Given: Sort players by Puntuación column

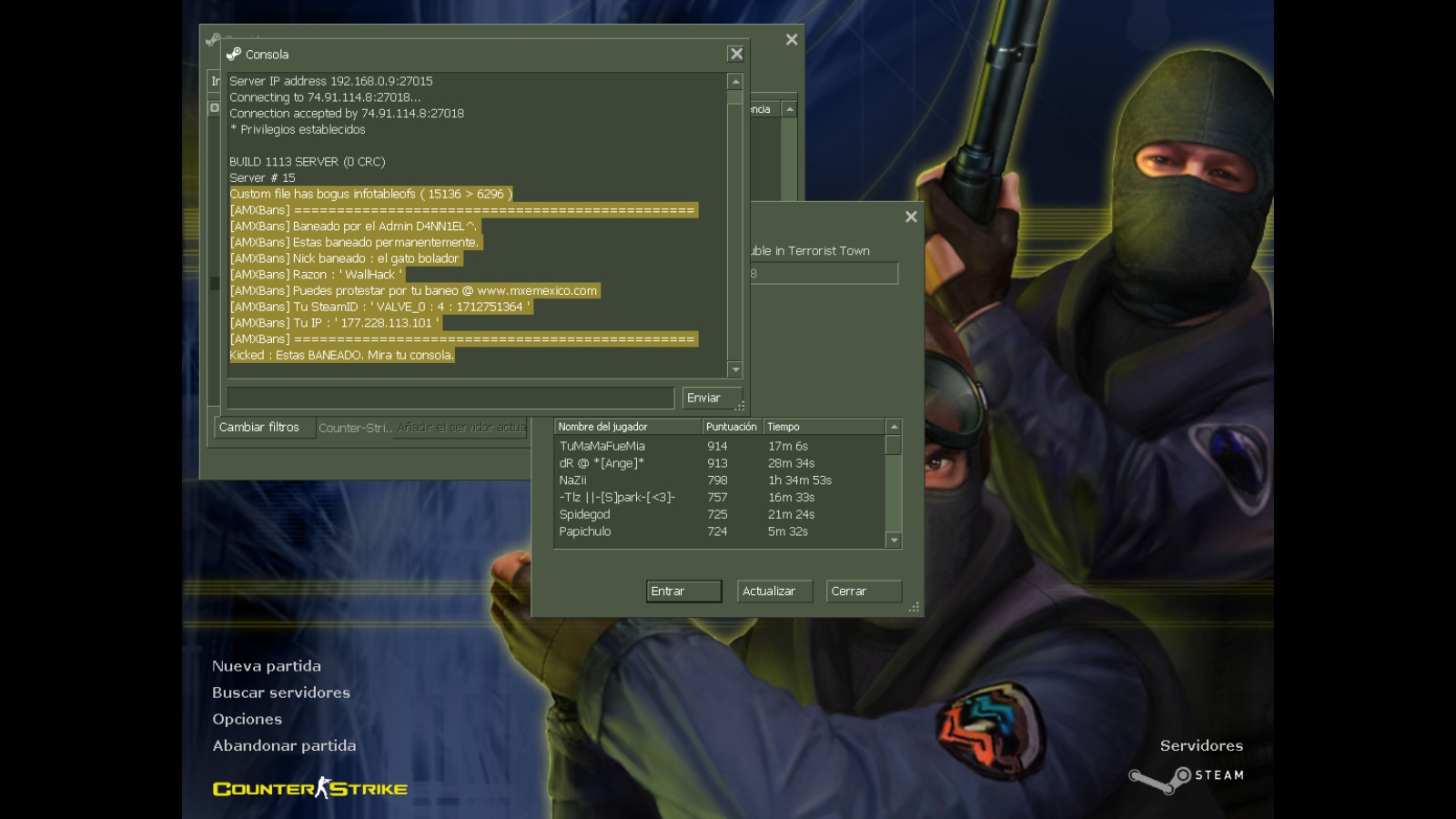Looking at the screenshot, I should [732, 427].
